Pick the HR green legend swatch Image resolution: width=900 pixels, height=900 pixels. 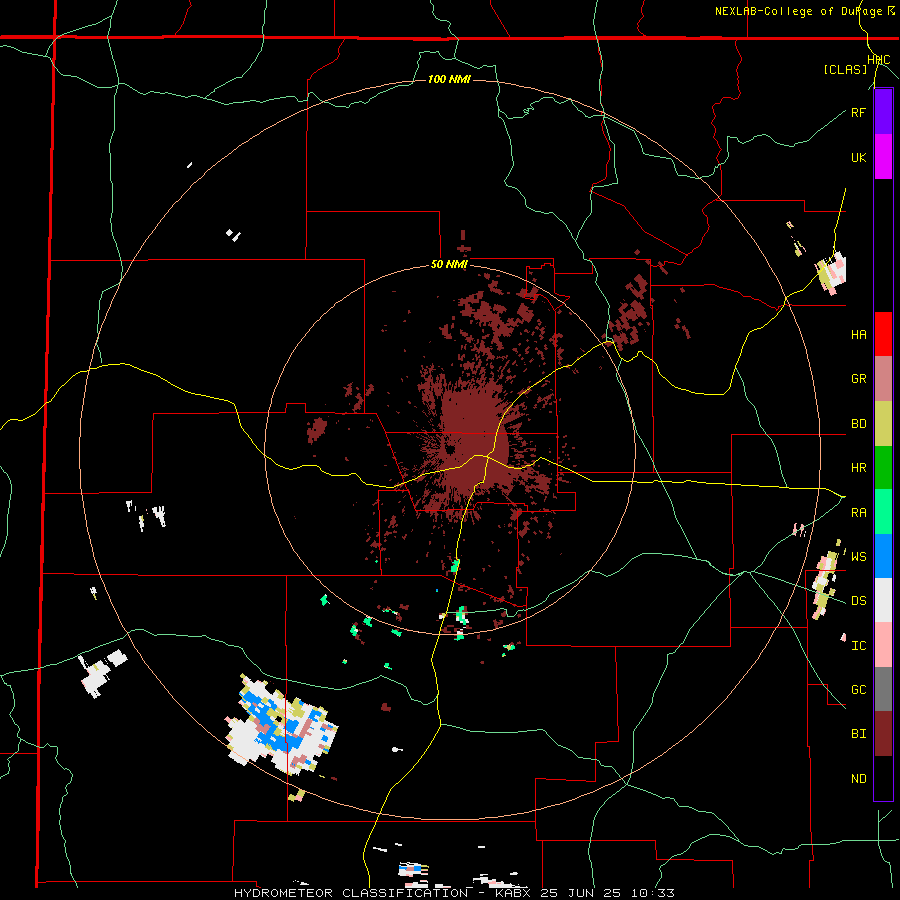coord(883,468)
